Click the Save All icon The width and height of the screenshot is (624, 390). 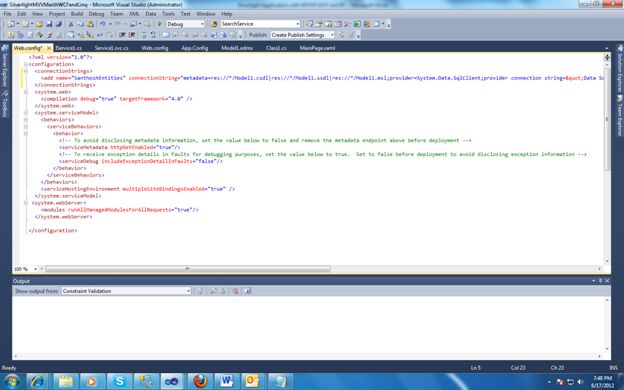(58, 24)
